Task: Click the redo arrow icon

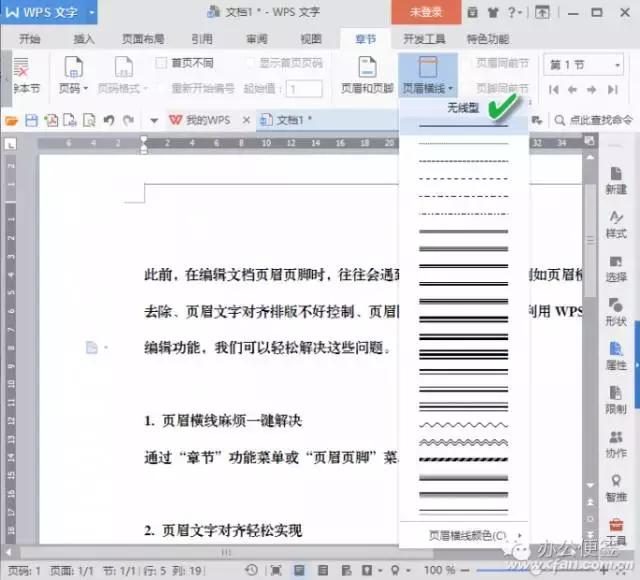Action: pos(128,120)
